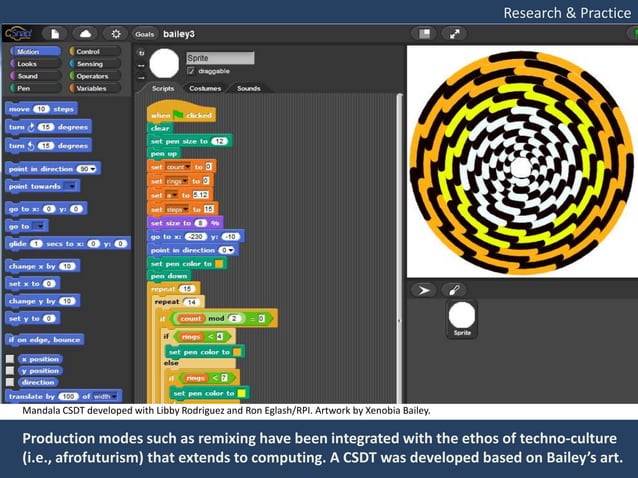Click the pen up block
Image resolution: width=638 pixels, height=478 pixels.
click(164, 153)
